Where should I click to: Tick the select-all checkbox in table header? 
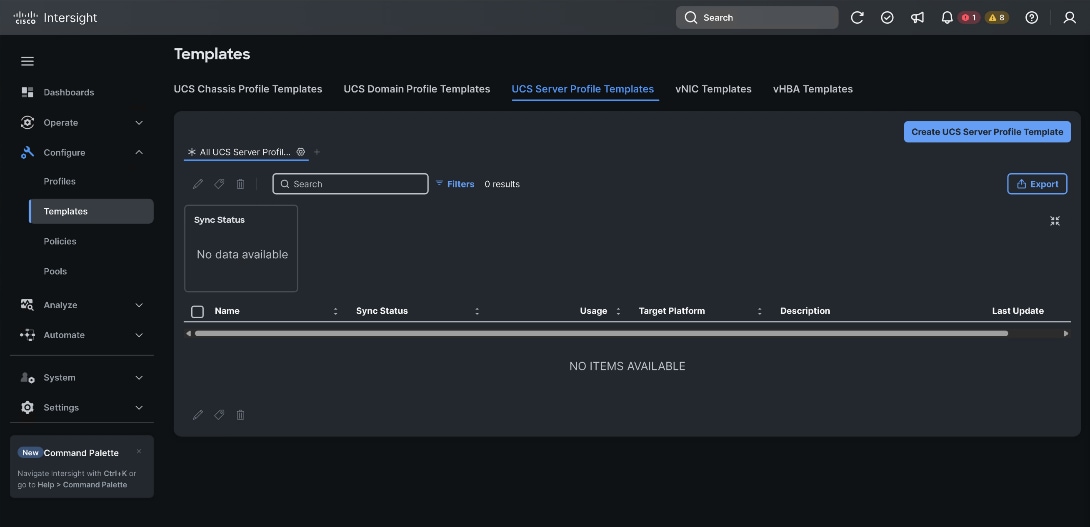pos(197,311)
